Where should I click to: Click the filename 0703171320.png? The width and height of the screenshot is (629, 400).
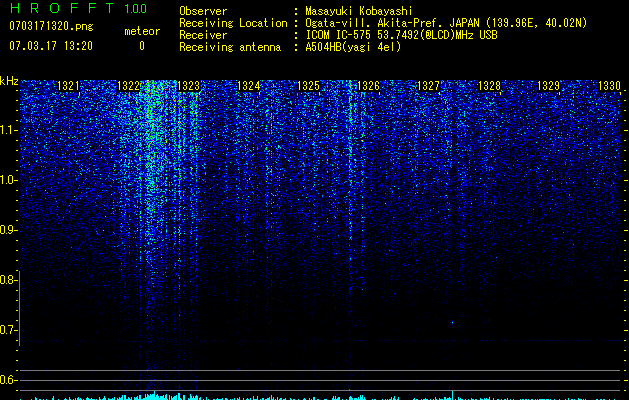pos(51,27)
